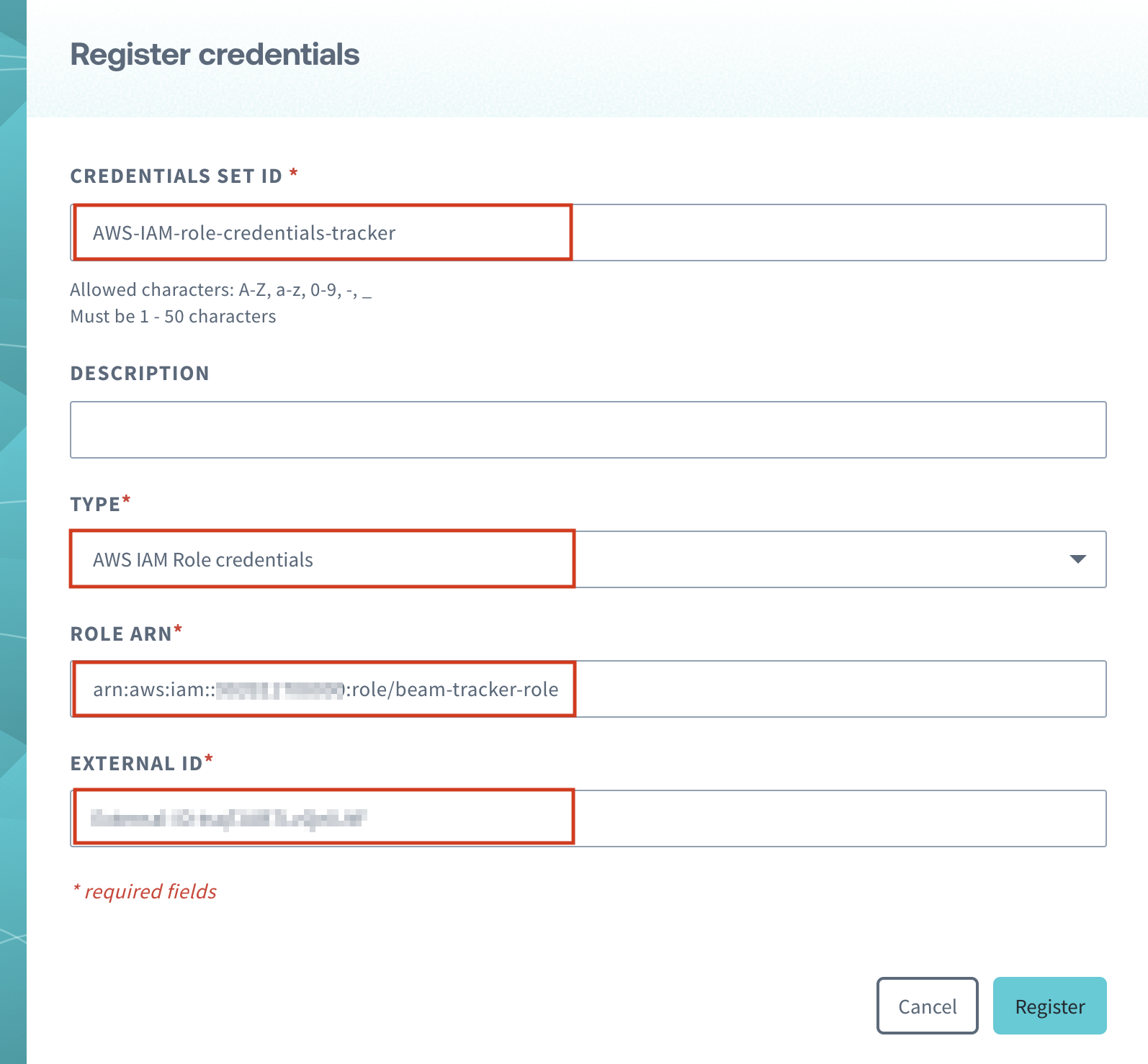Focus the empty Description text field

pyautogui.click(x=588, y=430)
